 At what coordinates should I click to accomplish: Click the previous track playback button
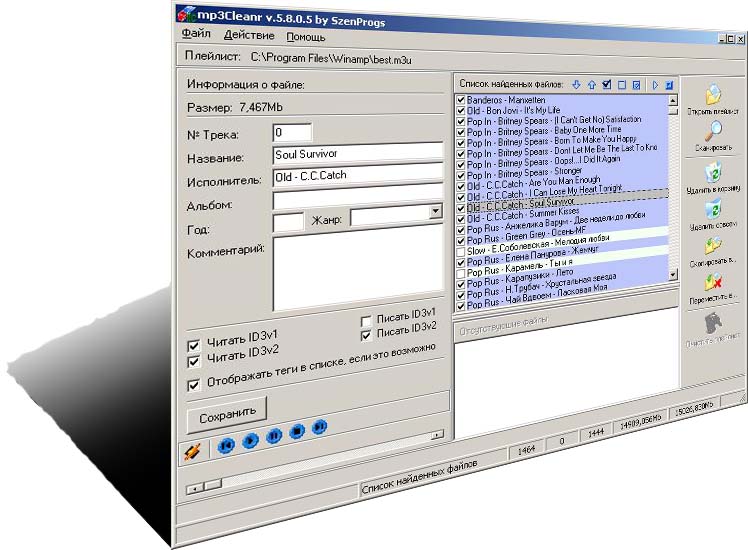(226, 446)
